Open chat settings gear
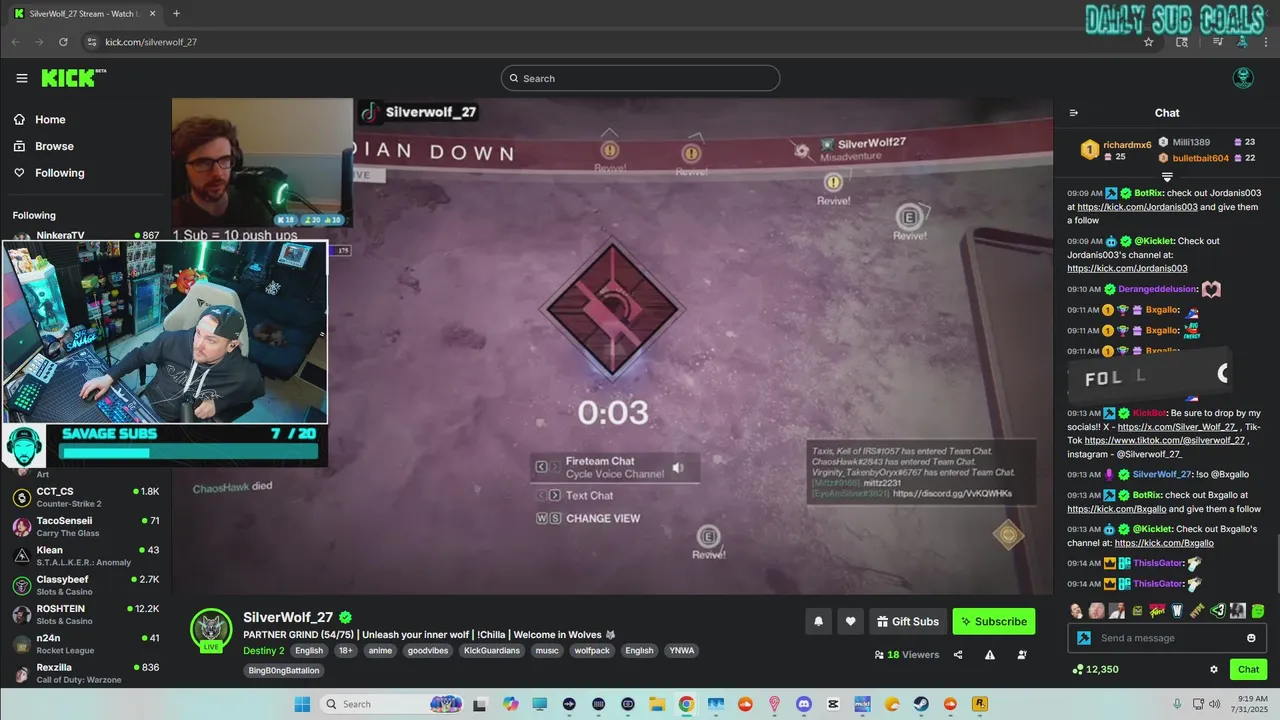Viewport: 1280px width, 720px height. click(x=1214, y=669)
